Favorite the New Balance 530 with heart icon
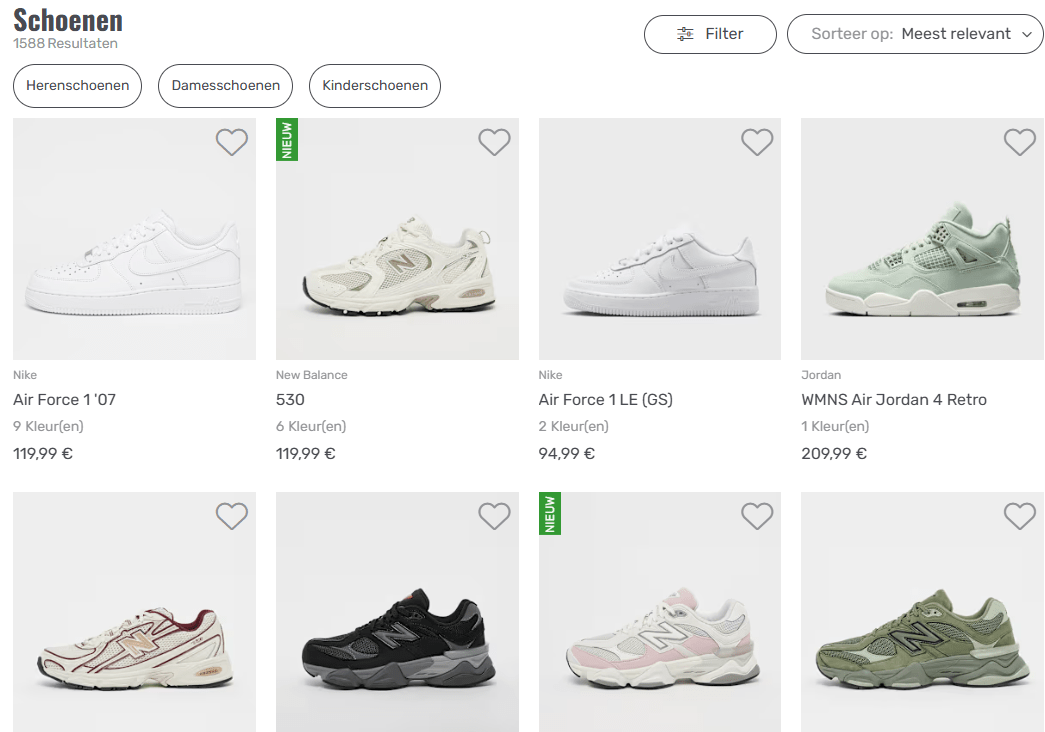This screenshot has height=732, width=1045. click(x=494, y=142)
